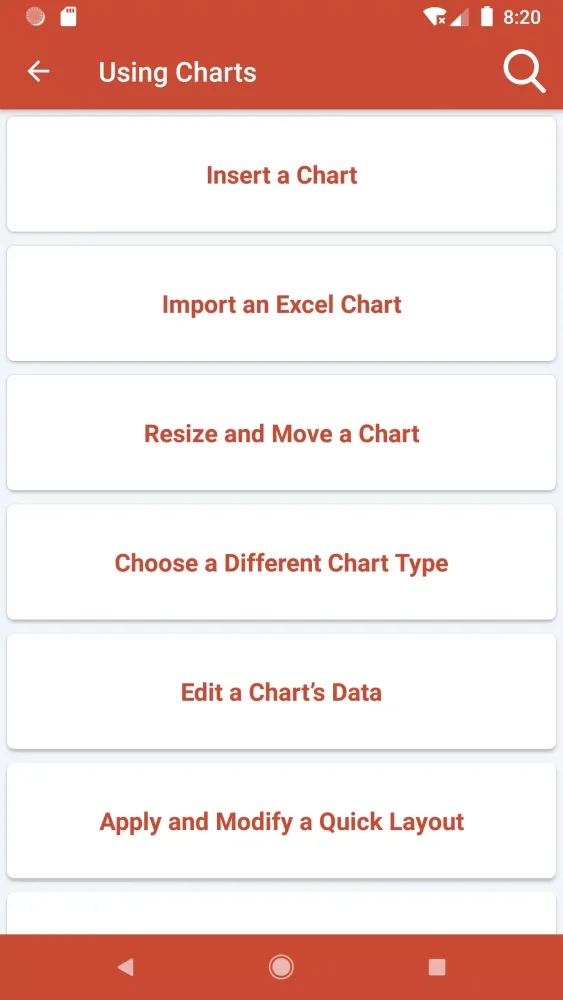Tap the Android back navigation triangle

click(x=126, y=967)
